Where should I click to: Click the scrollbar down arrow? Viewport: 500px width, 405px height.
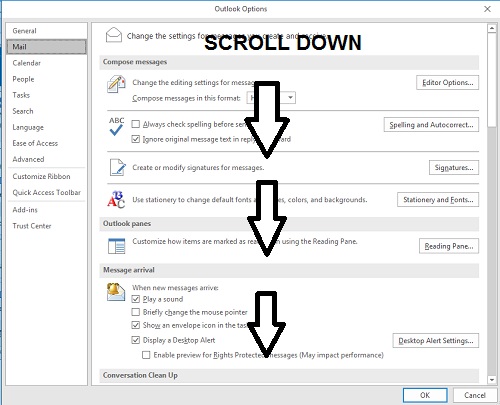(492, 379)
